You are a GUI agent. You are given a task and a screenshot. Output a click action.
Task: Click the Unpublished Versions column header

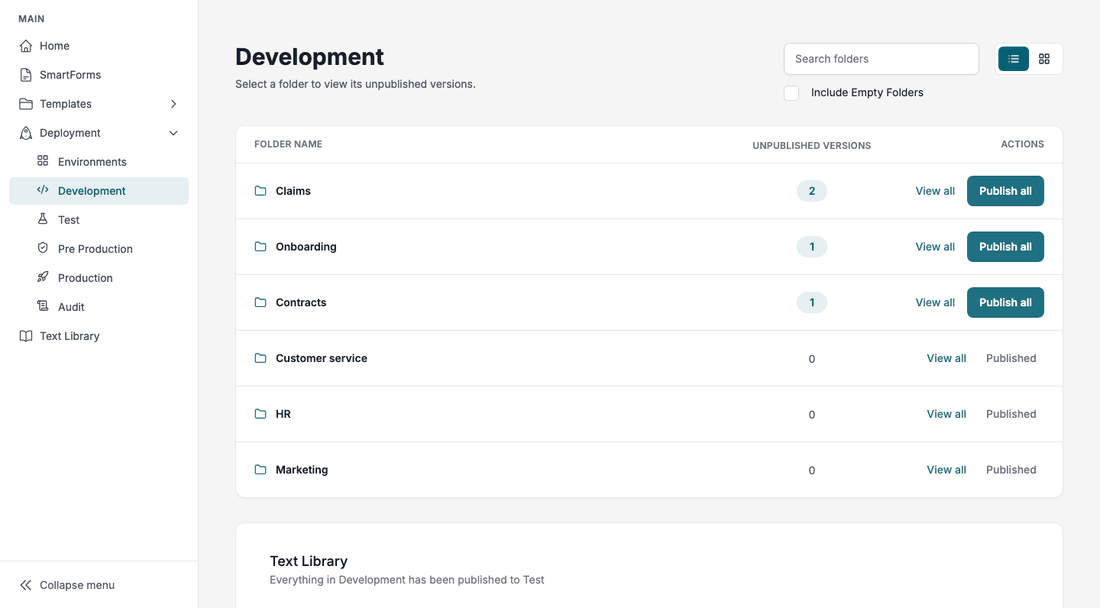(812, 145)
